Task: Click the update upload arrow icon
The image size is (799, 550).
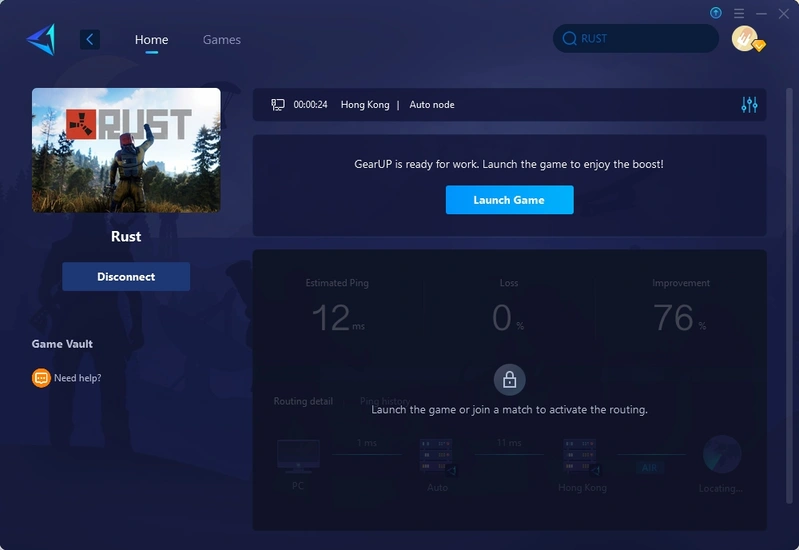Action: click(x=716, y=13)
